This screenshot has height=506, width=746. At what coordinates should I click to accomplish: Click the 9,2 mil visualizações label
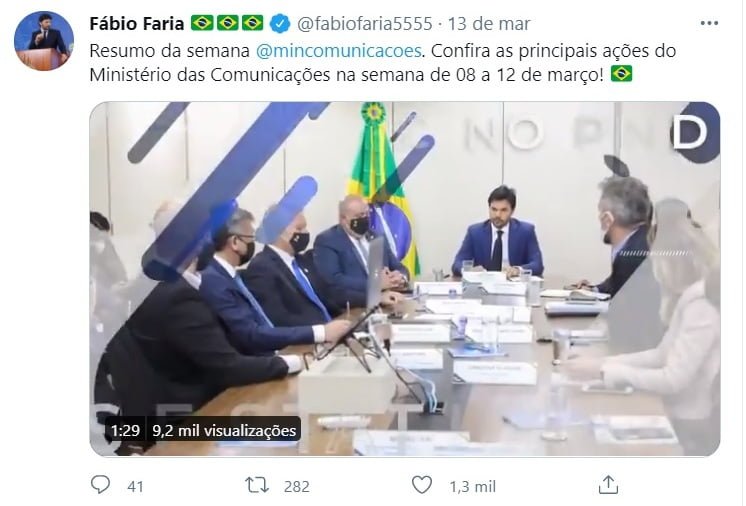click(x=224, y=430)
